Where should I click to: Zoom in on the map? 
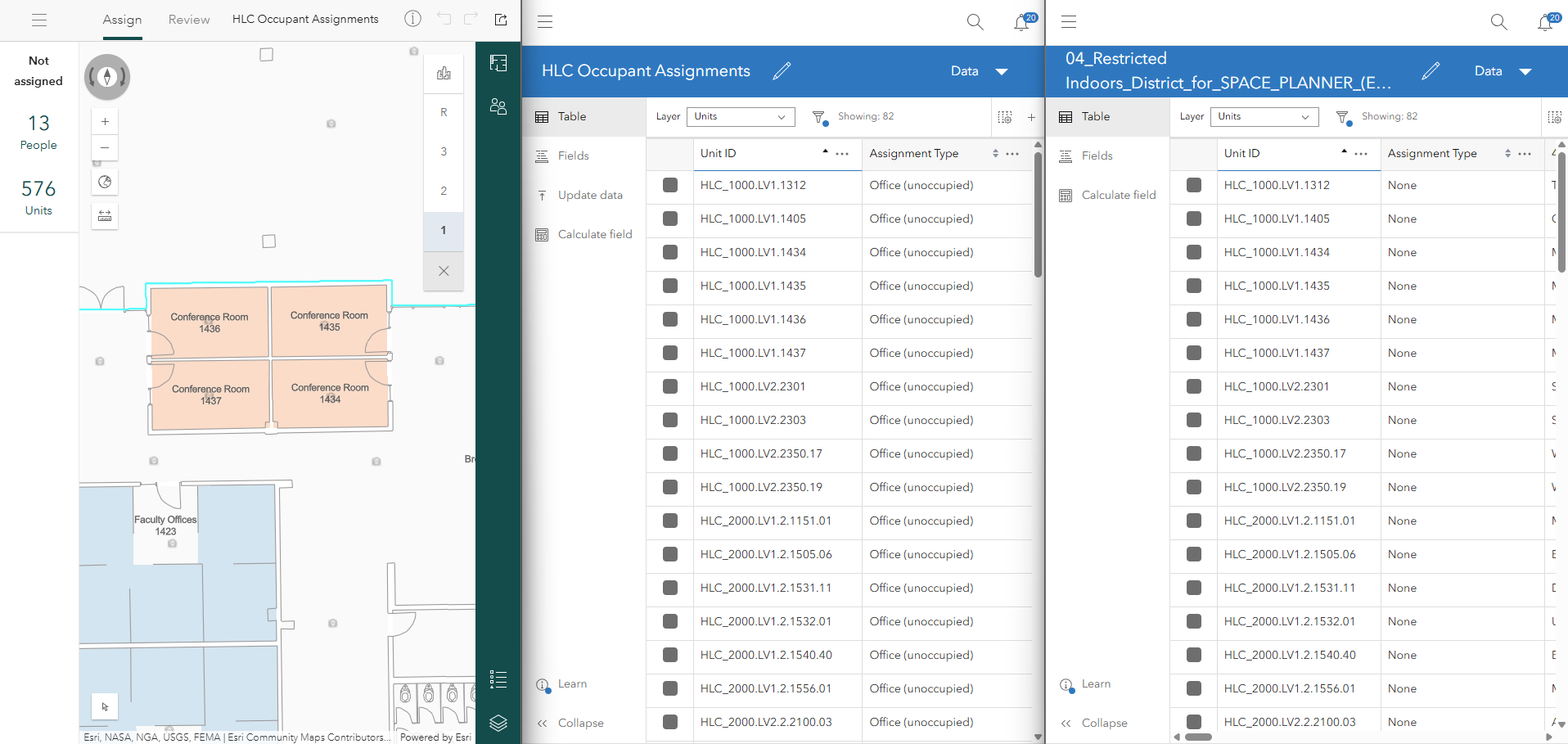(105, 121)
